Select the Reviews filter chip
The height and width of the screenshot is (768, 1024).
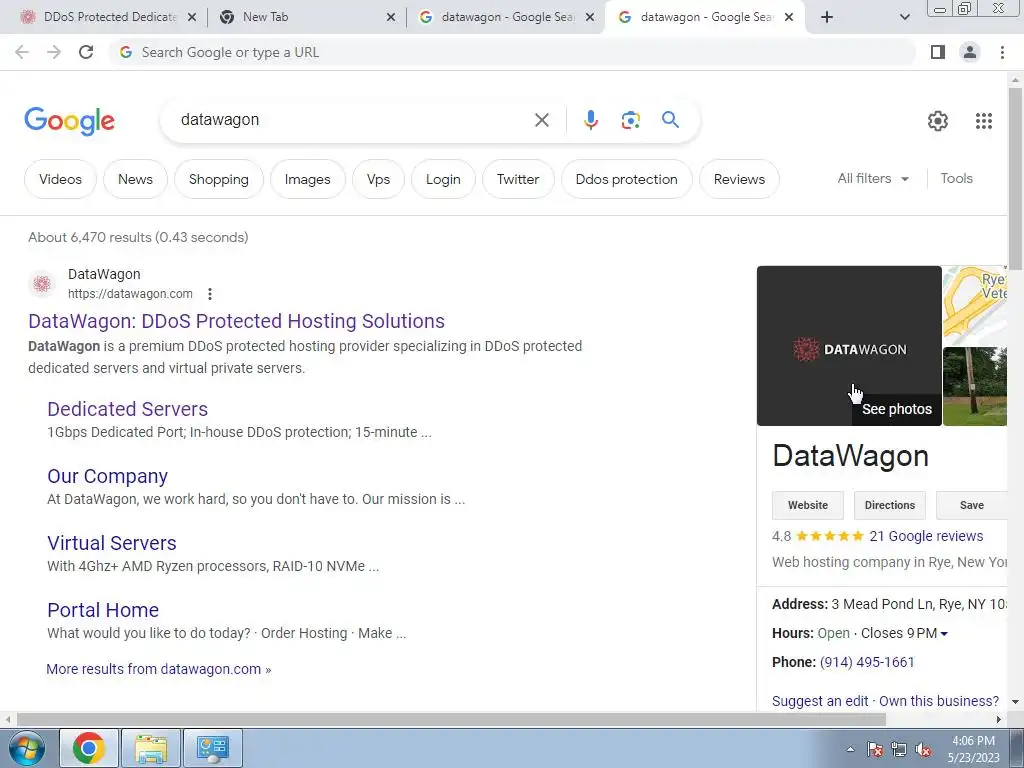(x=739, y=179)
